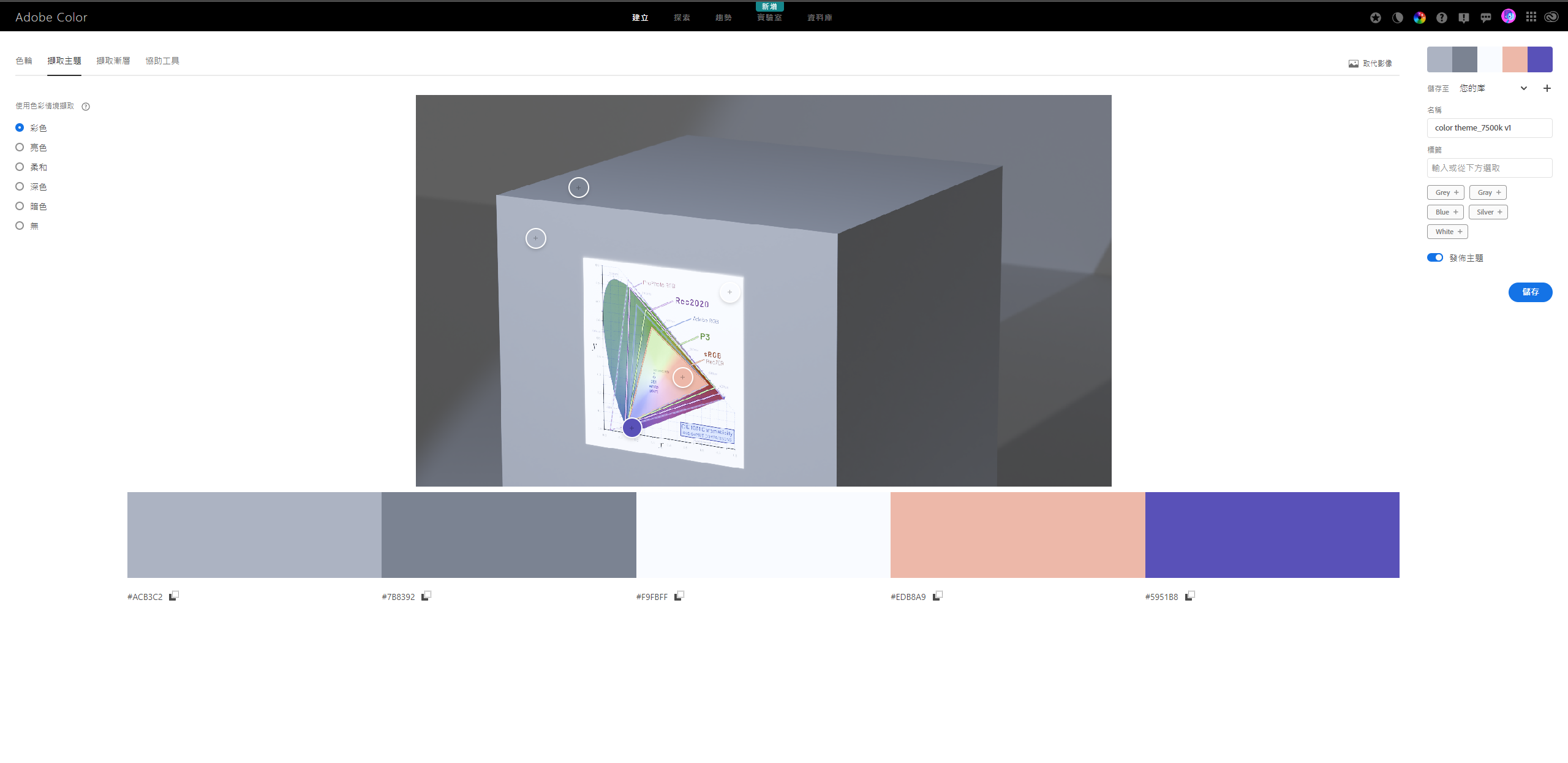Expand the 您的庫 library dropdown
The height and width of the screenshot is (763, 1568).
tap(1494, 88)
